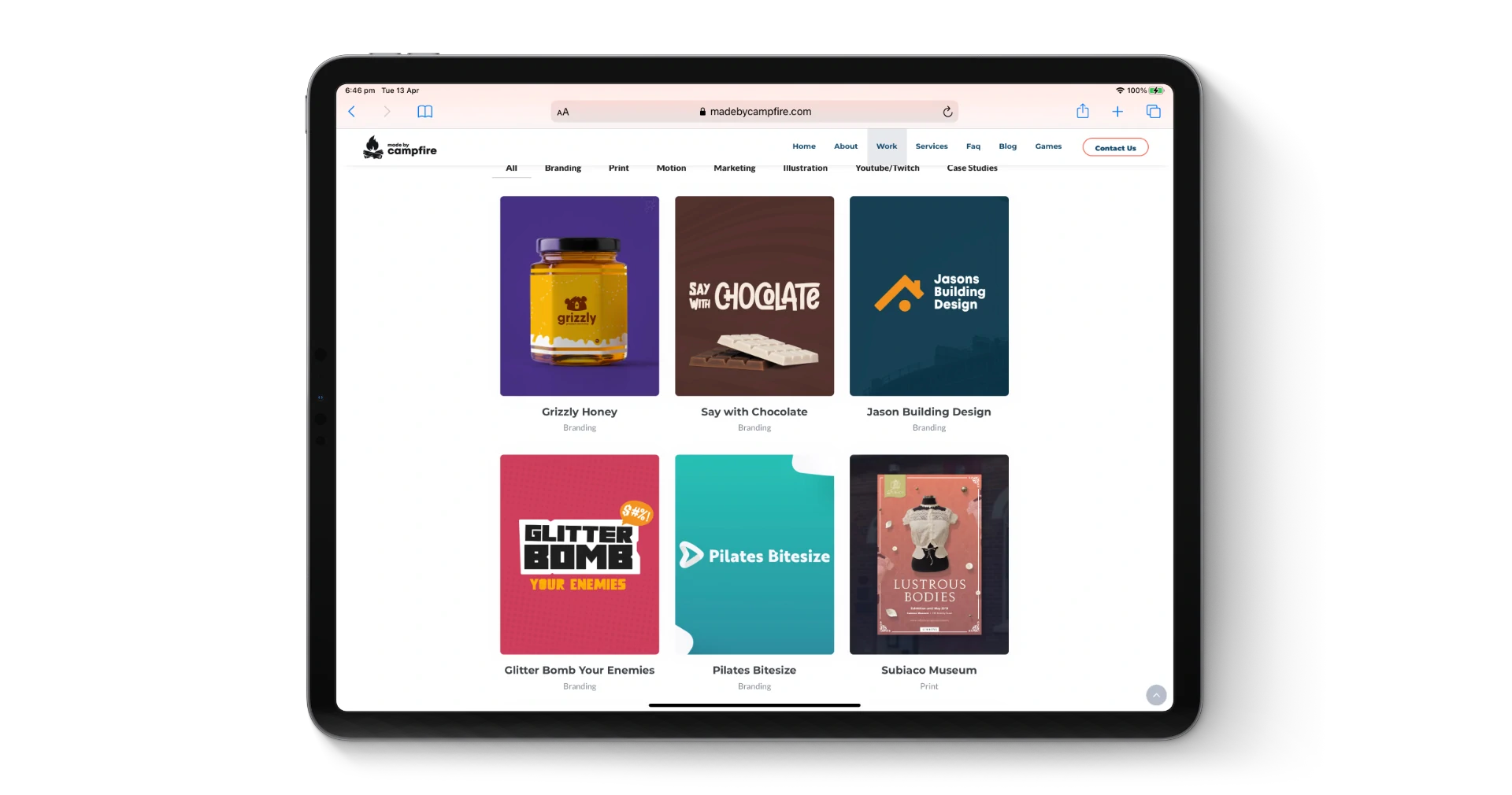1512x795 pixels.
Task: Click Branding label under Jason Building Design
Action: pyautogui.click(x=929, y=428)
